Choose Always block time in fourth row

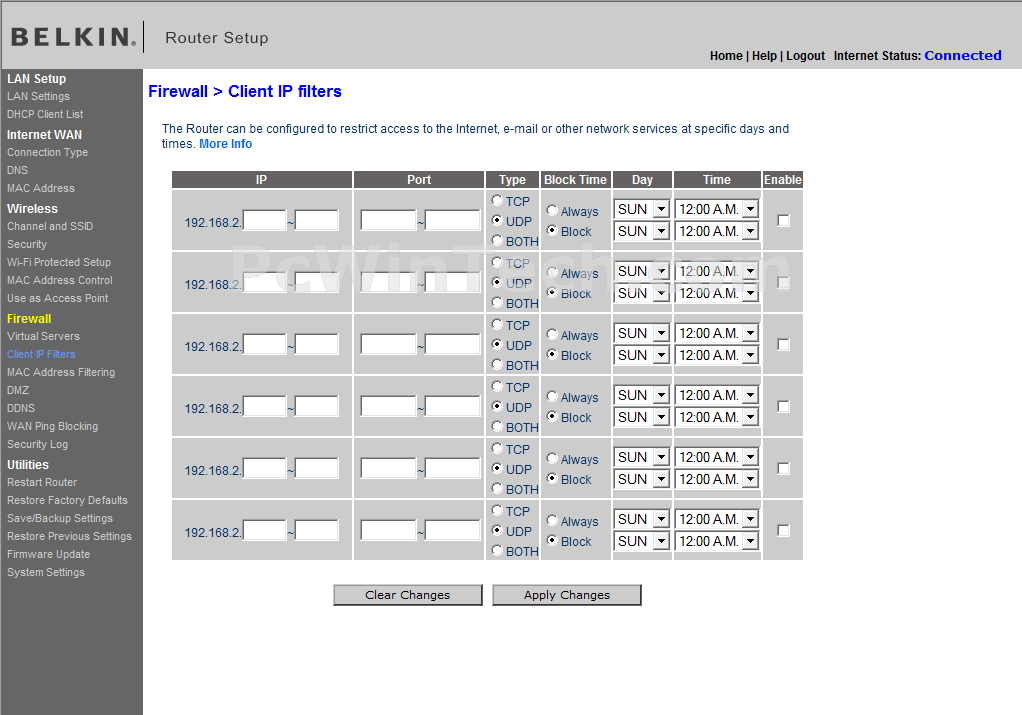pyautogui.click(x=552, y=396)
